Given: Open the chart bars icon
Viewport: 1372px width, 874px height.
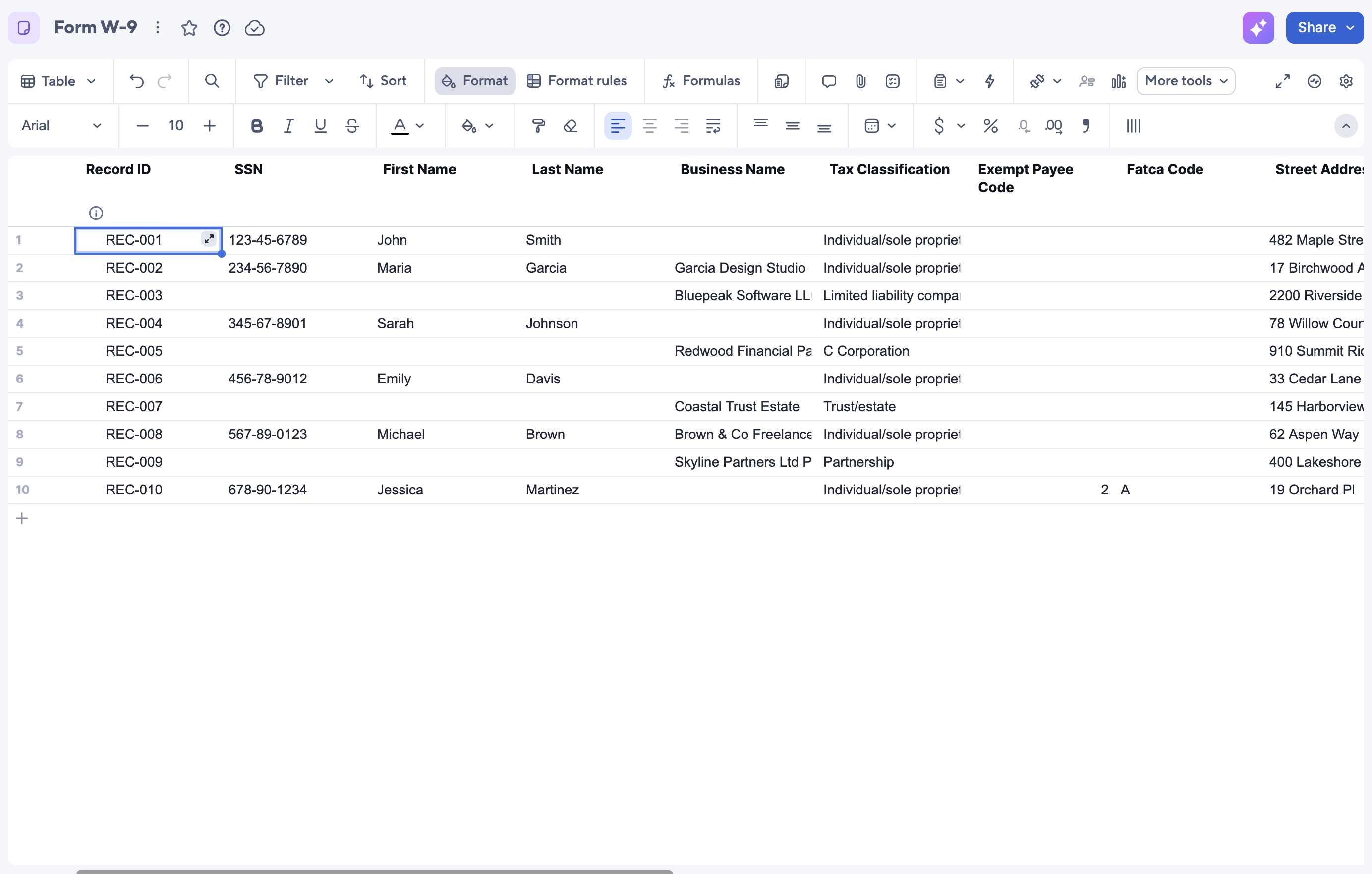Looking at the screenshot, I should (1118, 81).
